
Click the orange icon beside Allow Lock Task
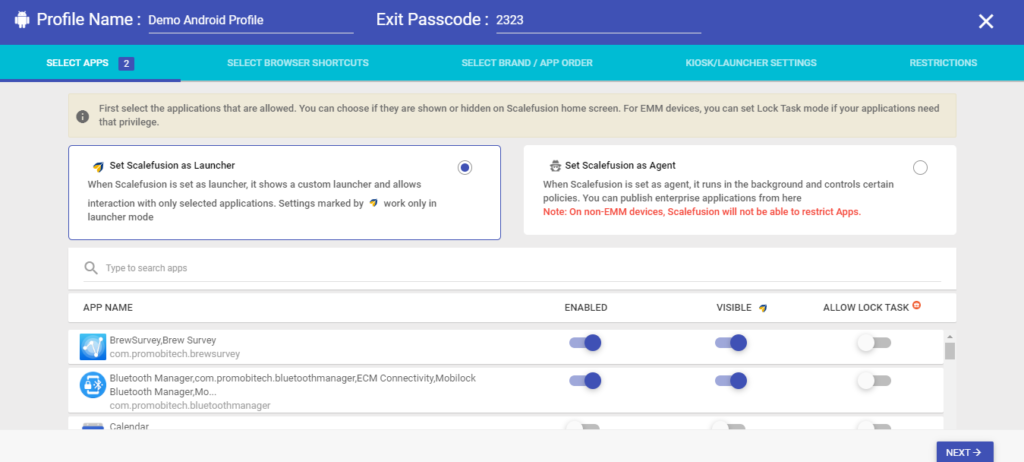(917, 305)
